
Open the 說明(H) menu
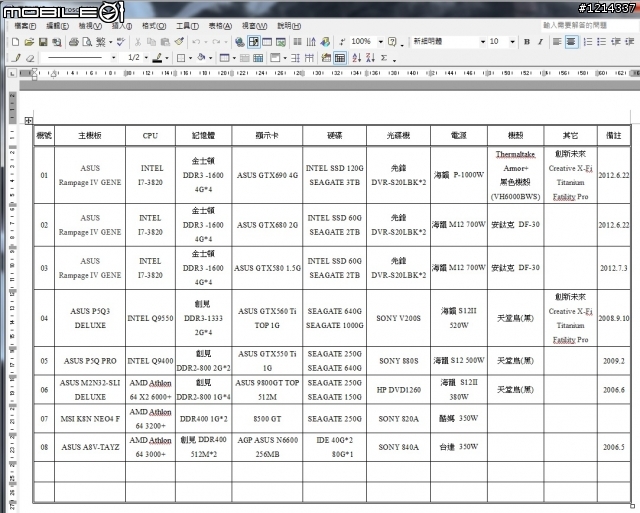[x=289, y=26]
